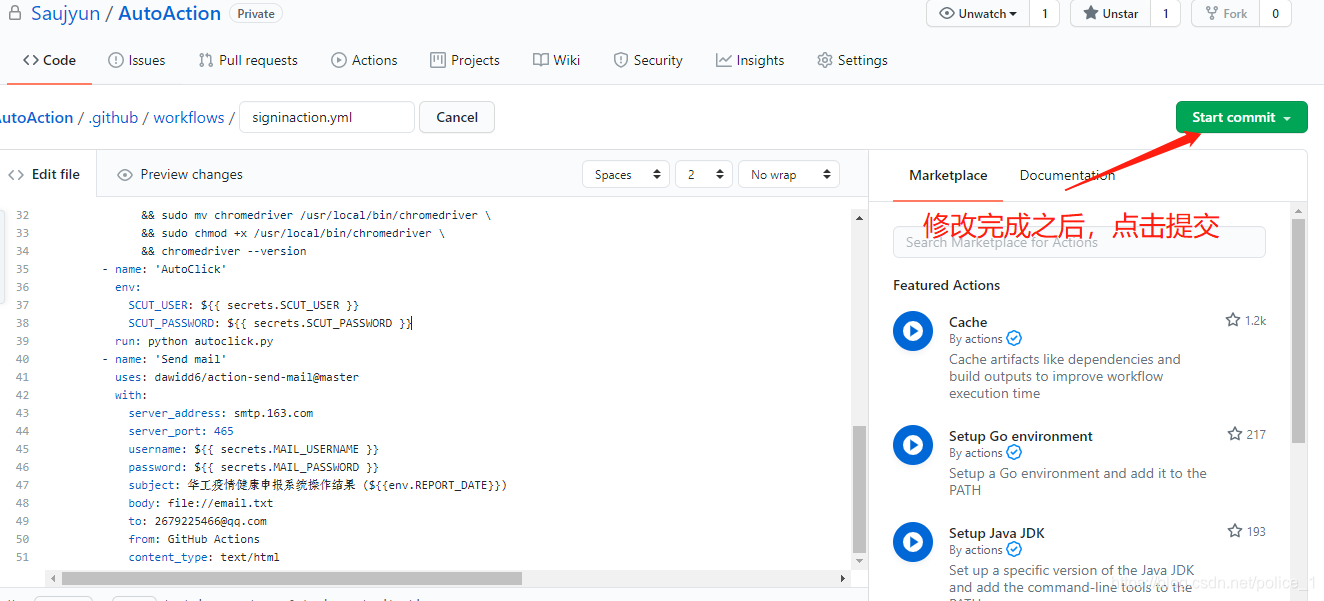Click the Pull requests branch icon
1324x601 pixels.
(206, 60)
